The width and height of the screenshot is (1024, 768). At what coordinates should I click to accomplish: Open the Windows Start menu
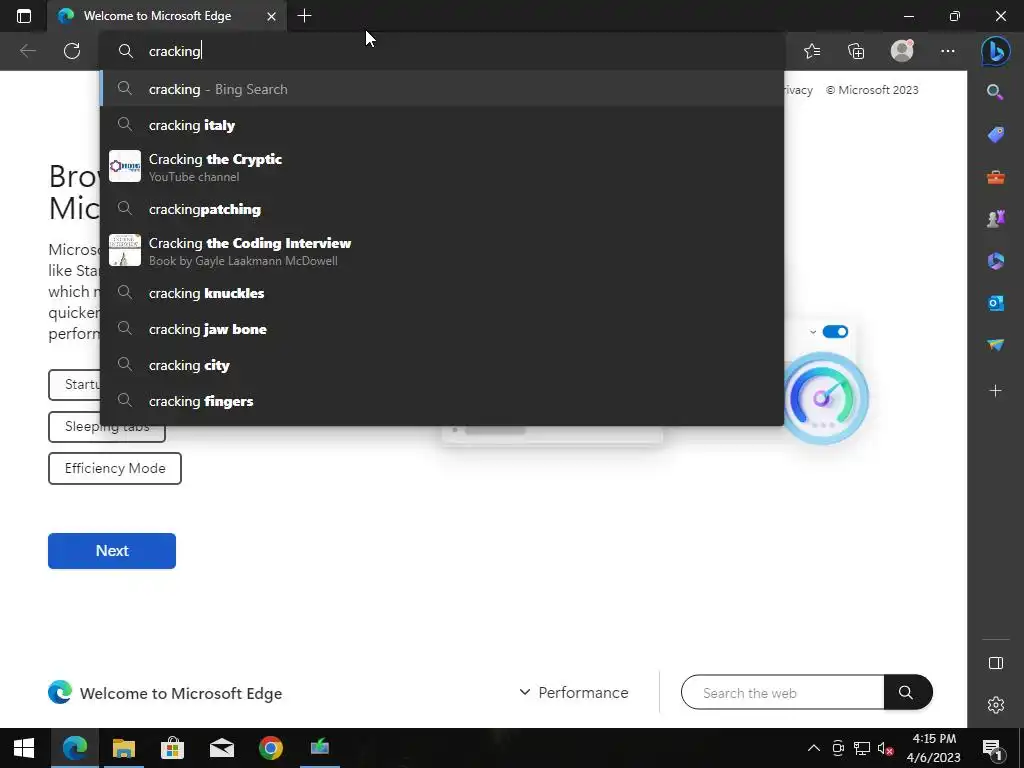(x=24, y=748)
